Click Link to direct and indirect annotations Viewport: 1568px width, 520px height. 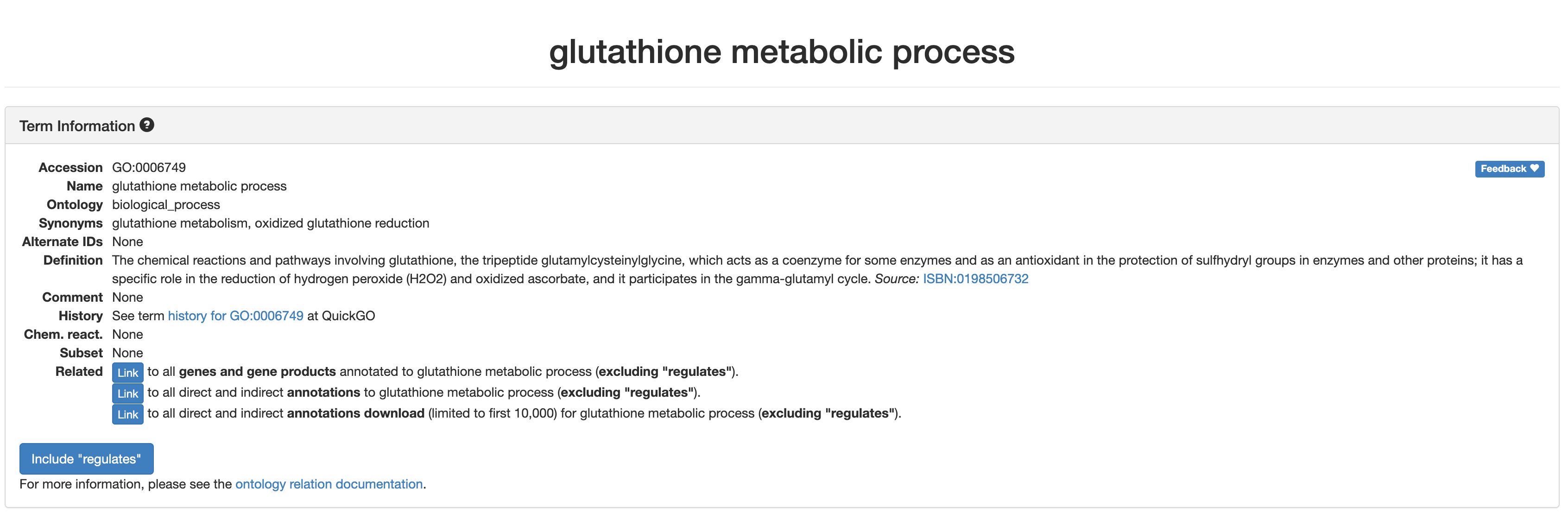(127, 393)
